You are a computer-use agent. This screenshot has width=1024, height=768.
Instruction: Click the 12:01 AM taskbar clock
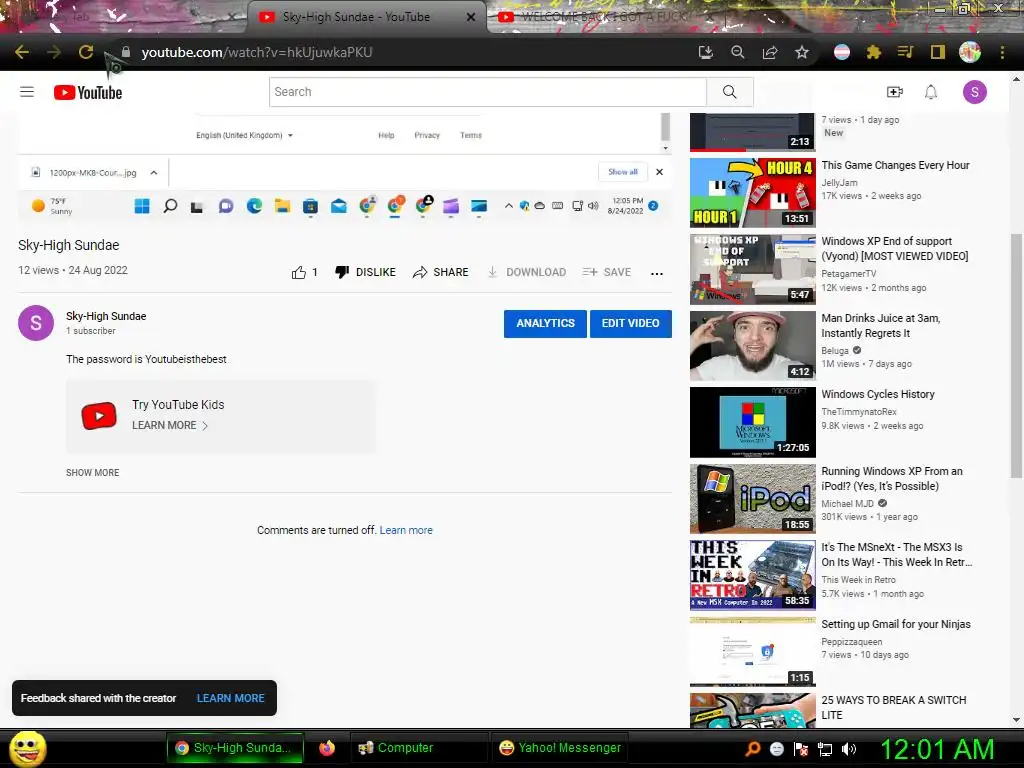tap(938, 749)
